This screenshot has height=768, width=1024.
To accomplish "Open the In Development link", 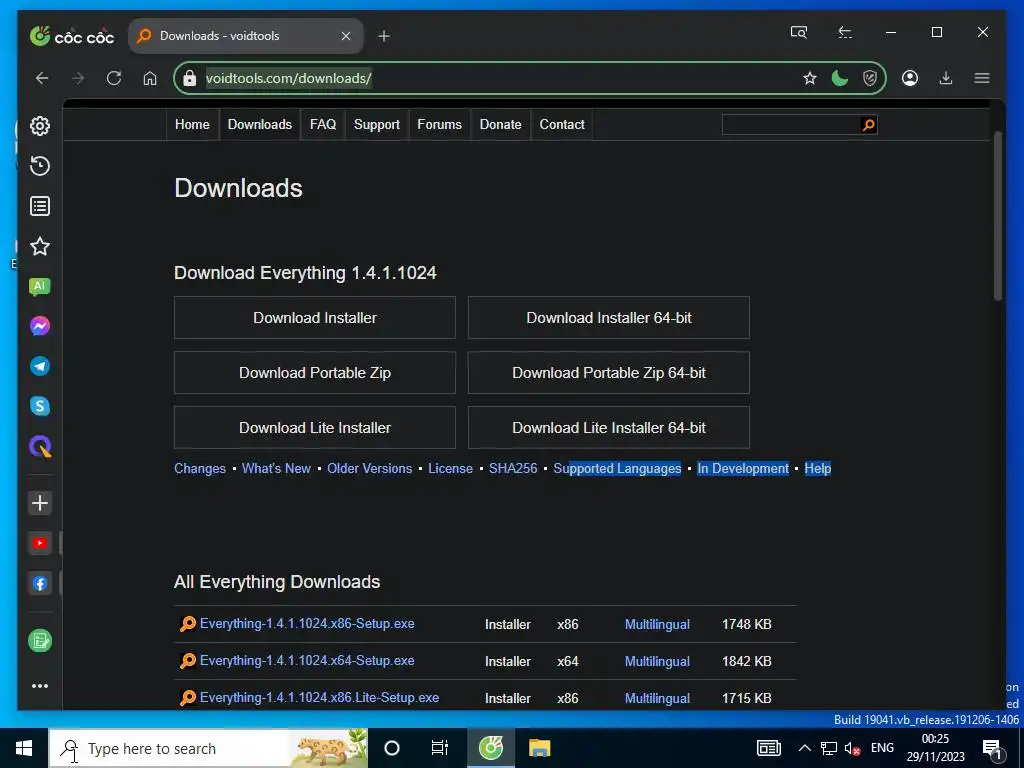I will click(x=743, y=468).
